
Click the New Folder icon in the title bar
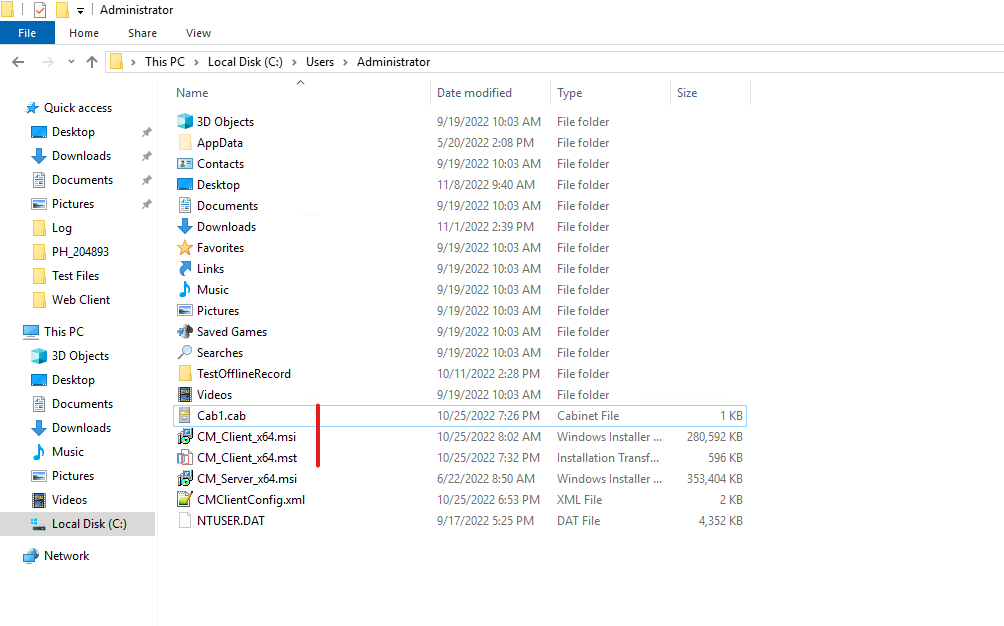coord(62,9)
